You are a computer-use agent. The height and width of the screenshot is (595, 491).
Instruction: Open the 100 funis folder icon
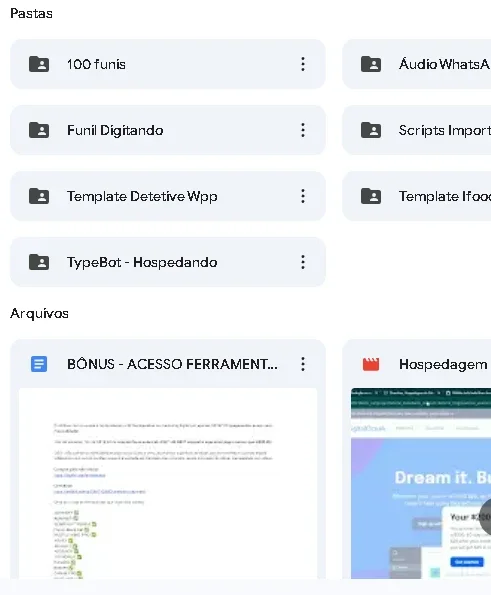(39, 64)
